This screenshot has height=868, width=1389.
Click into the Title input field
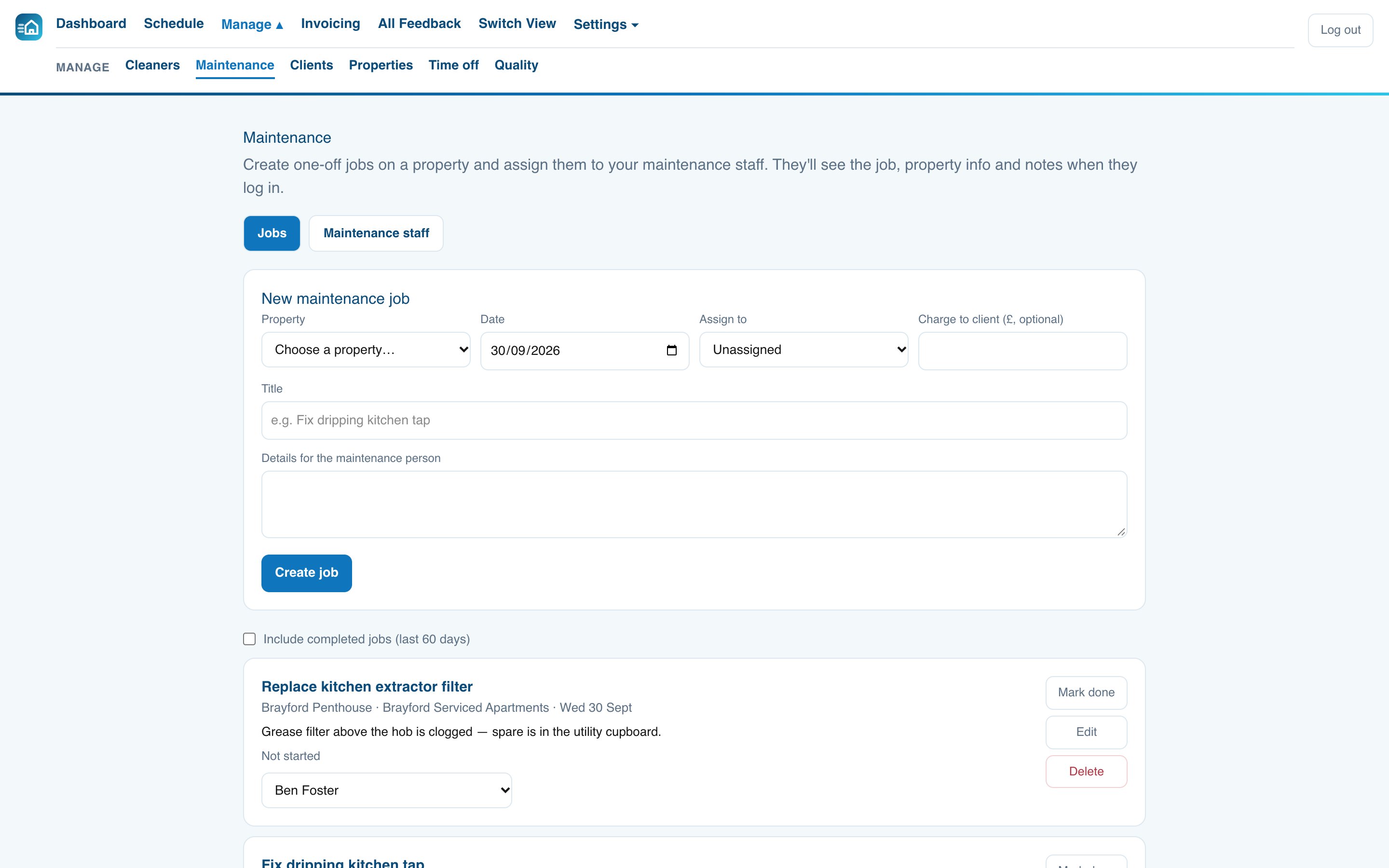click(x=694, y=420)
